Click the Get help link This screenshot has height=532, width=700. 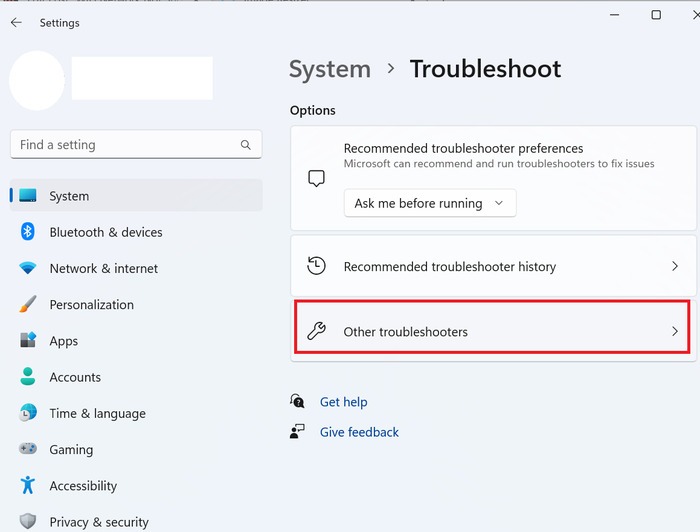point(343,402)
